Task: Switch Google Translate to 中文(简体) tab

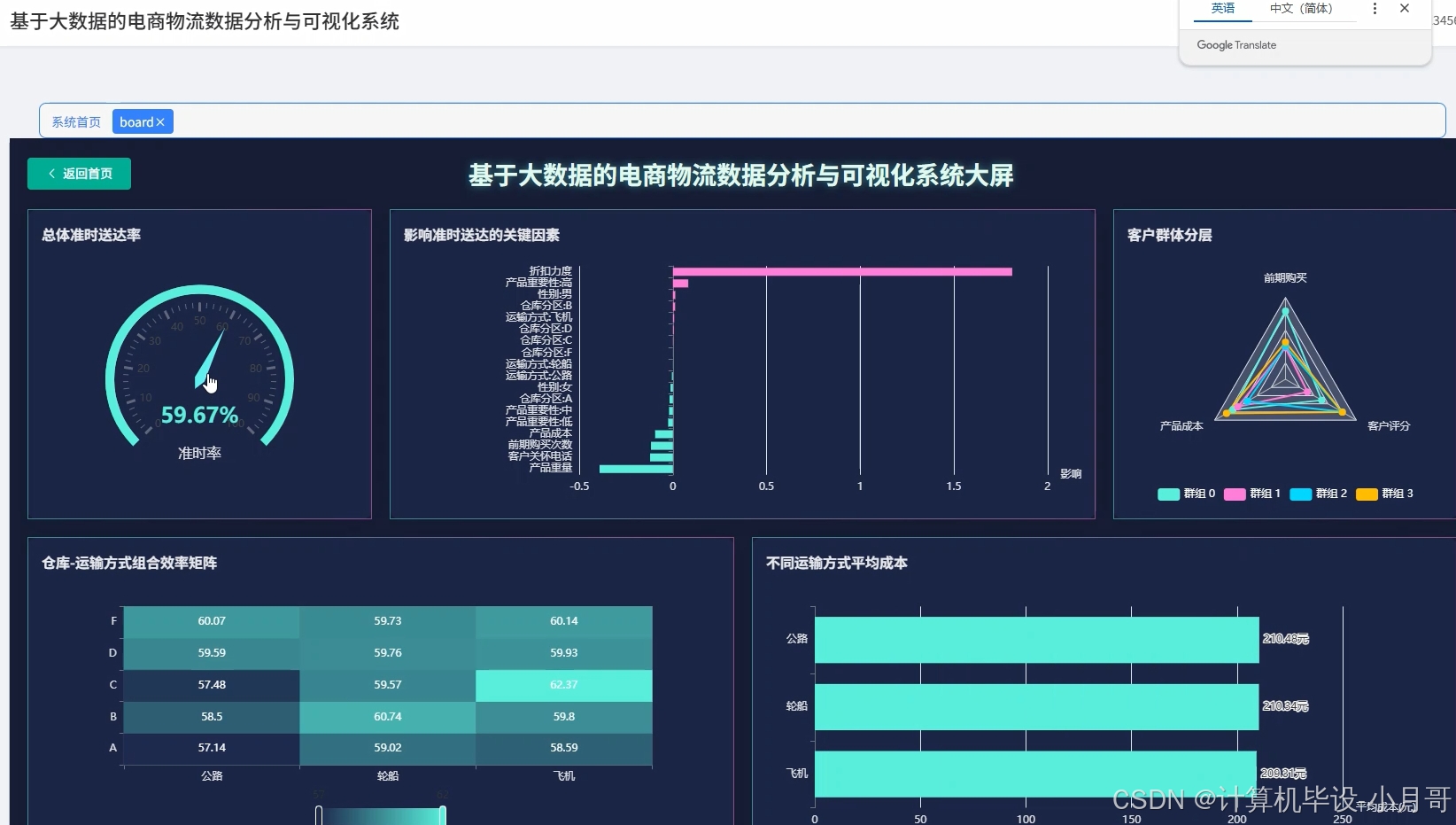Action: coord(1301,9)
